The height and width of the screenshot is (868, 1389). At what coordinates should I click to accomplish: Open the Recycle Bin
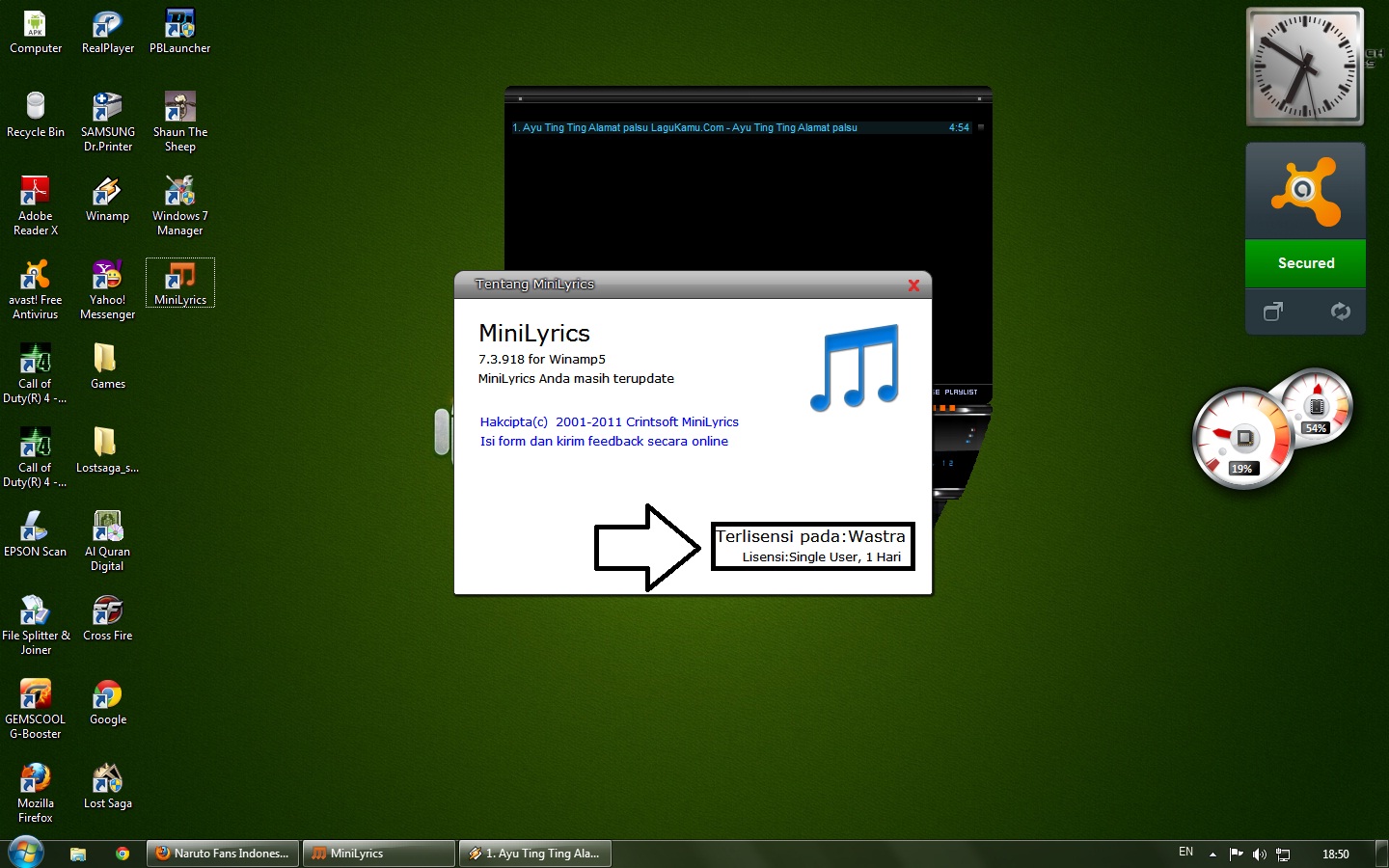click(36, 116)
